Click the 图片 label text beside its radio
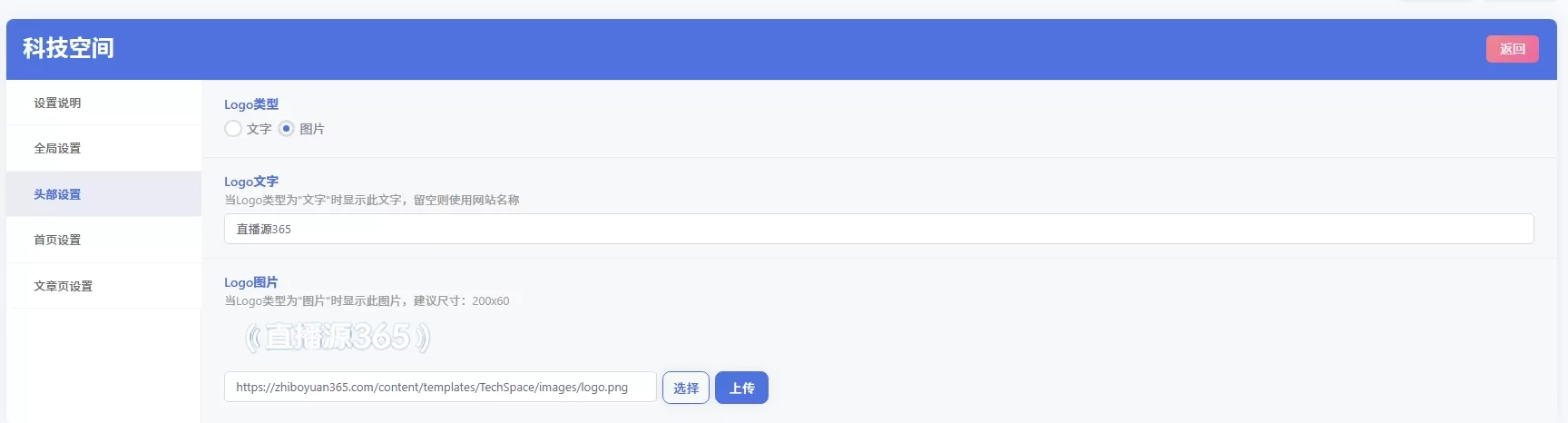This screenshot has height=423, width=1568. click(312, 129)
